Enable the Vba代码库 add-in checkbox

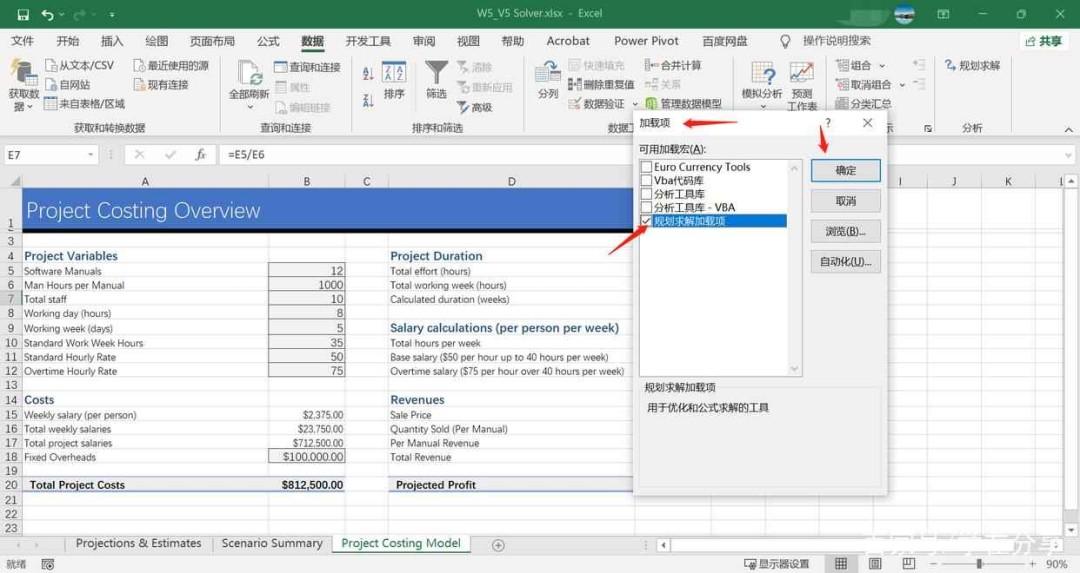646,180
